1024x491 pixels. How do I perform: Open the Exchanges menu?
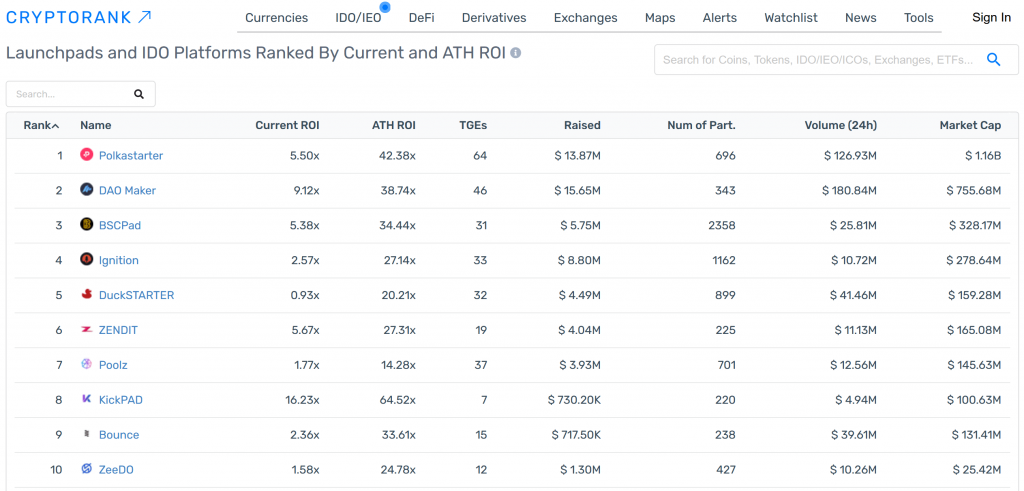(585, 18)
